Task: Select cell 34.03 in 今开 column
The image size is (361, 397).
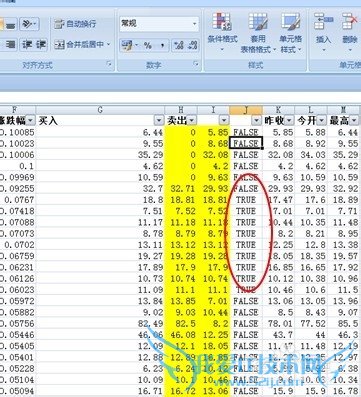Action: point(311,155)
